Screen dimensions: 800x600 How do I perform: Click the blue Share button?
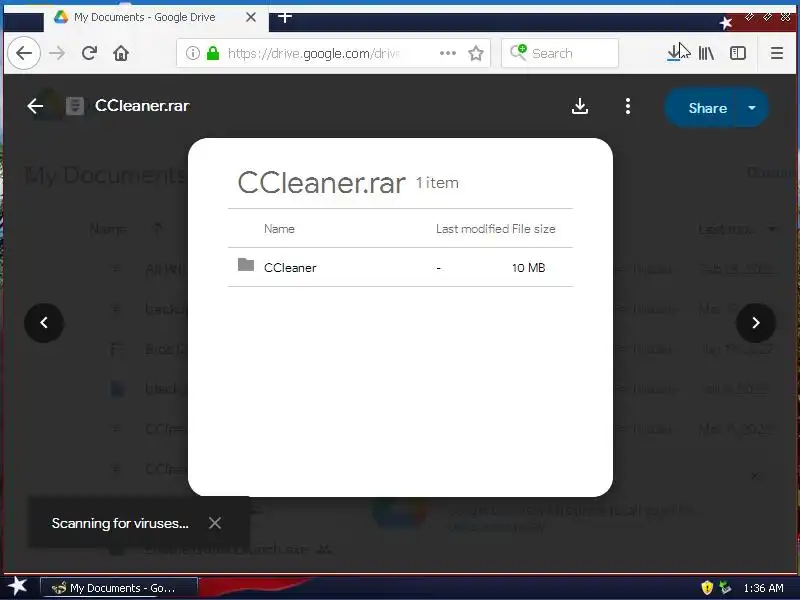pos(700,108)
